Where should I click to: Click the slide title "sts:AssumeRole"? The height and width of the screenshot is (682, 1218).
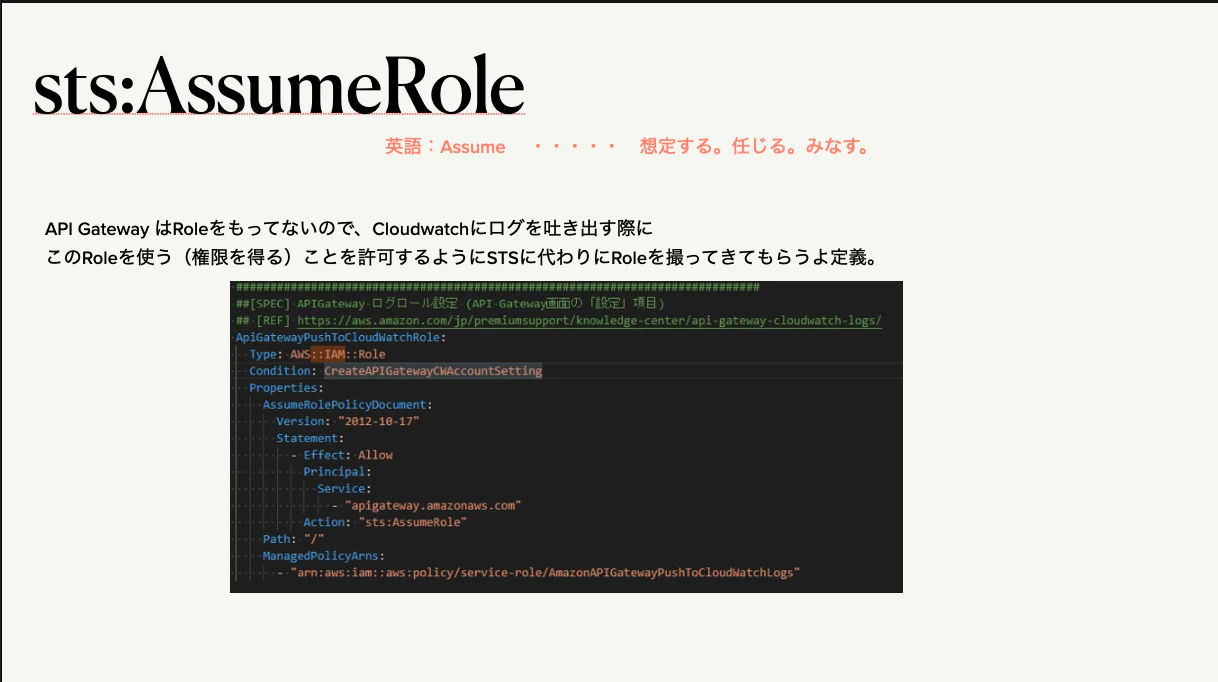(x=279, y=88)
